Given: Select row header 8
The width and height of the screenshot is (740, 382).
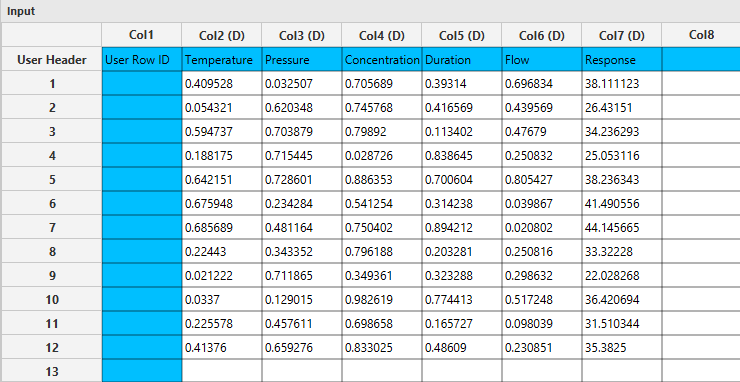Looking at the screenshot, I should (x=52, y=252).
